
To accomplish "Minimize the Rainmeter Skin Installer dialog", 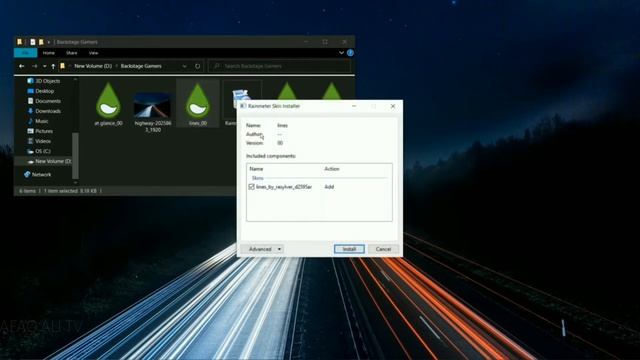I will click(x=354, y=106).
